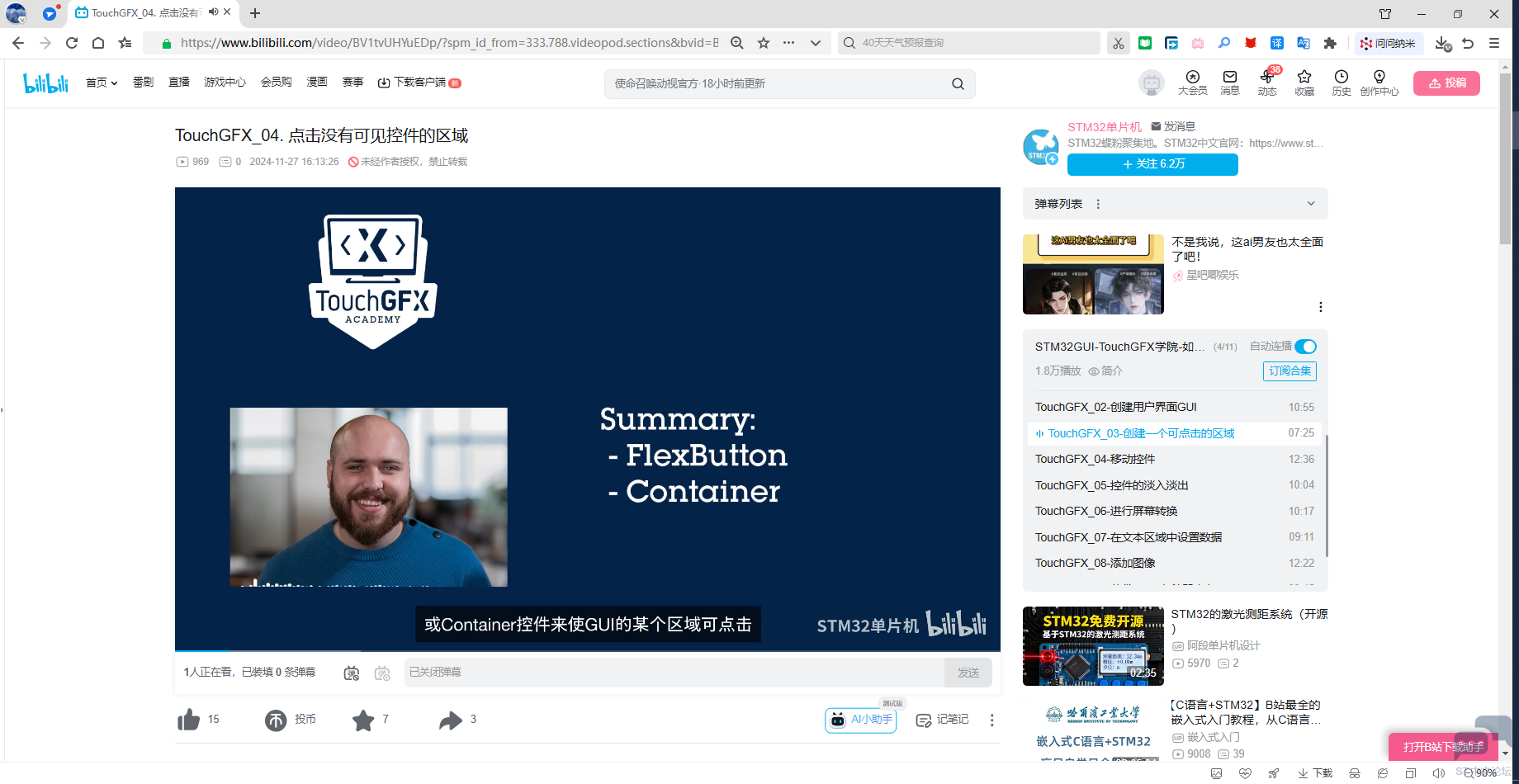The height and width of the screenshot is (784, 1519).
Task: Expand the 弹幕列表 danmaku list chevron
Action: (x=1311, y=204)
